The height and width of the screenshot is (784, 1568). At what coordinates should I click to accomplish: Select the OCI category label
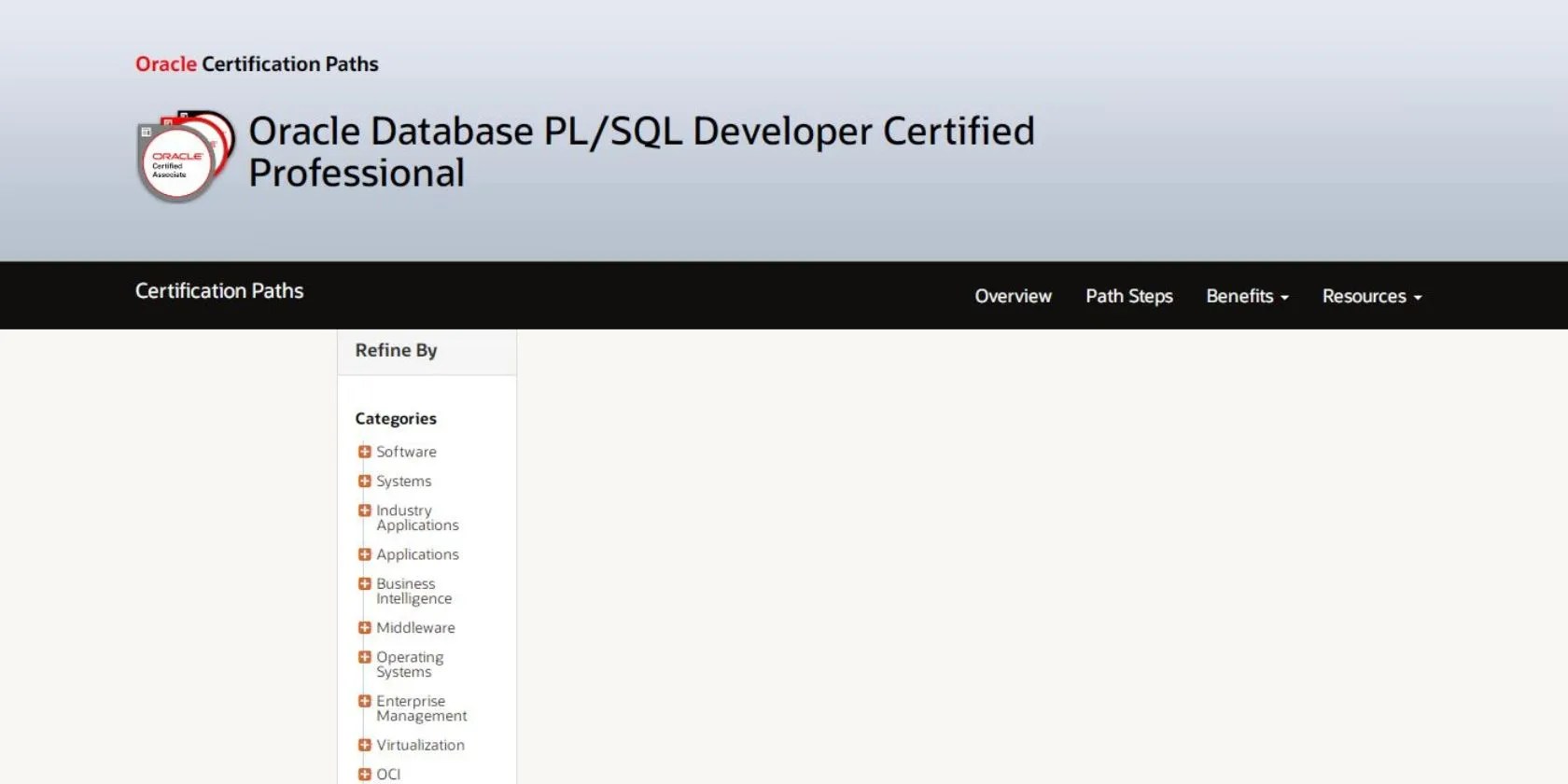(x=388, y=775)
